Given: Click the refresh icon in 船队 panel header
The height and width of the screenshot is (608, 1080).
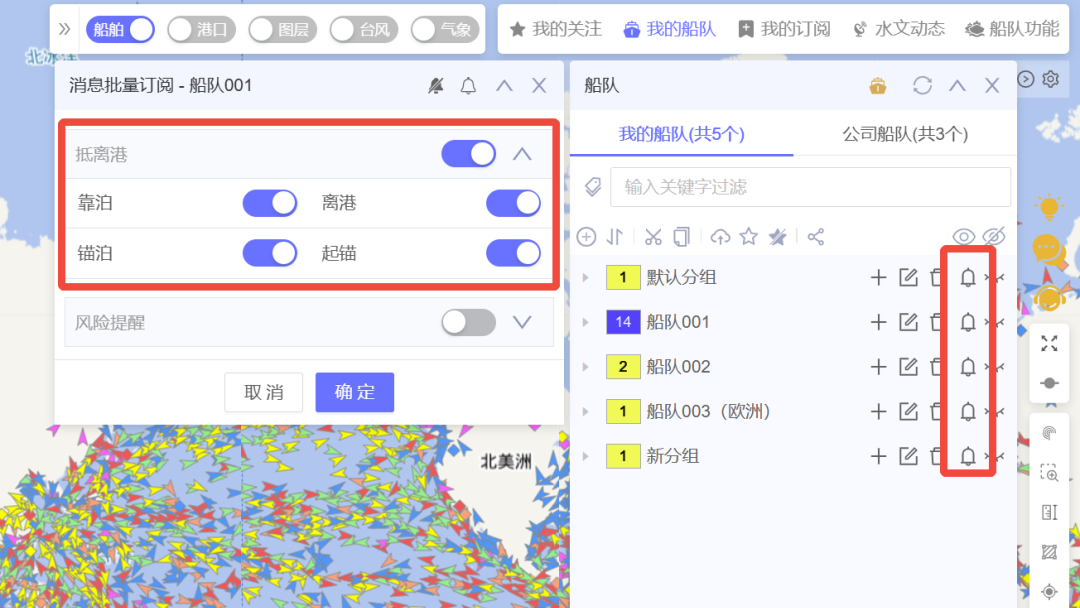Looking at the screenshot, I should tap(922, 86).
